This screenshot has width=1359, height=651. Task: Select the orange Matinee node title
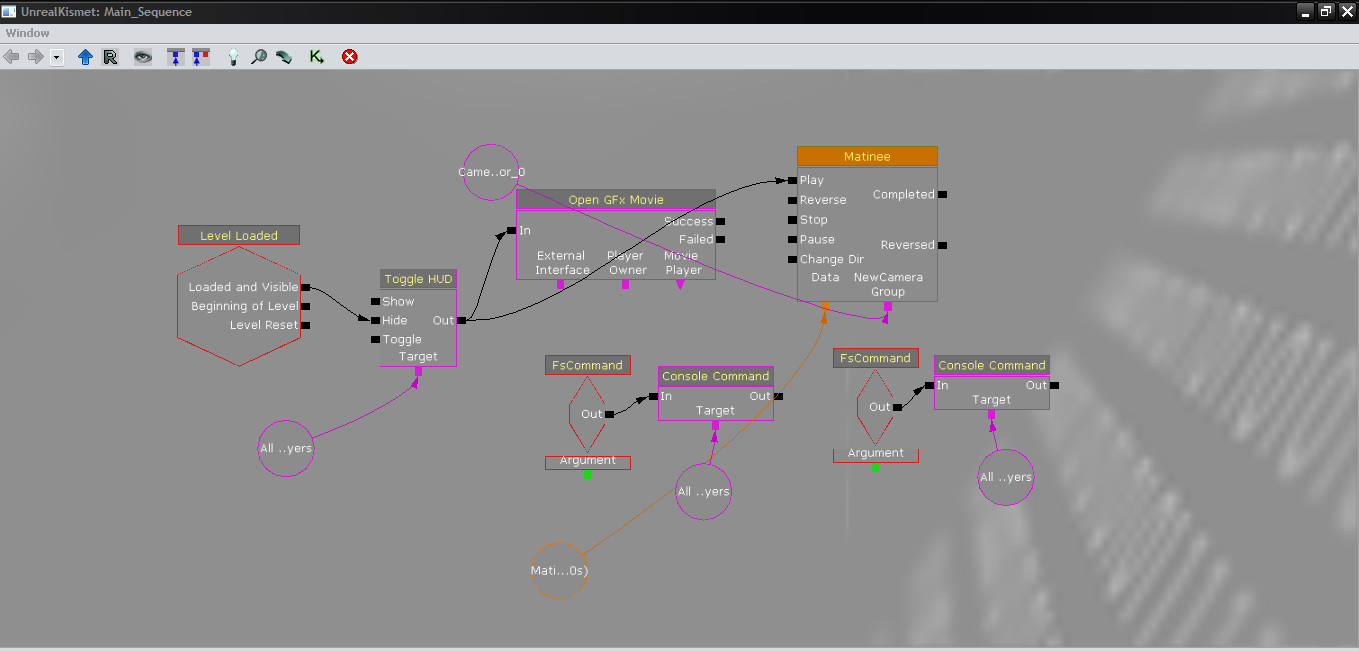click(x=867, y=156)
